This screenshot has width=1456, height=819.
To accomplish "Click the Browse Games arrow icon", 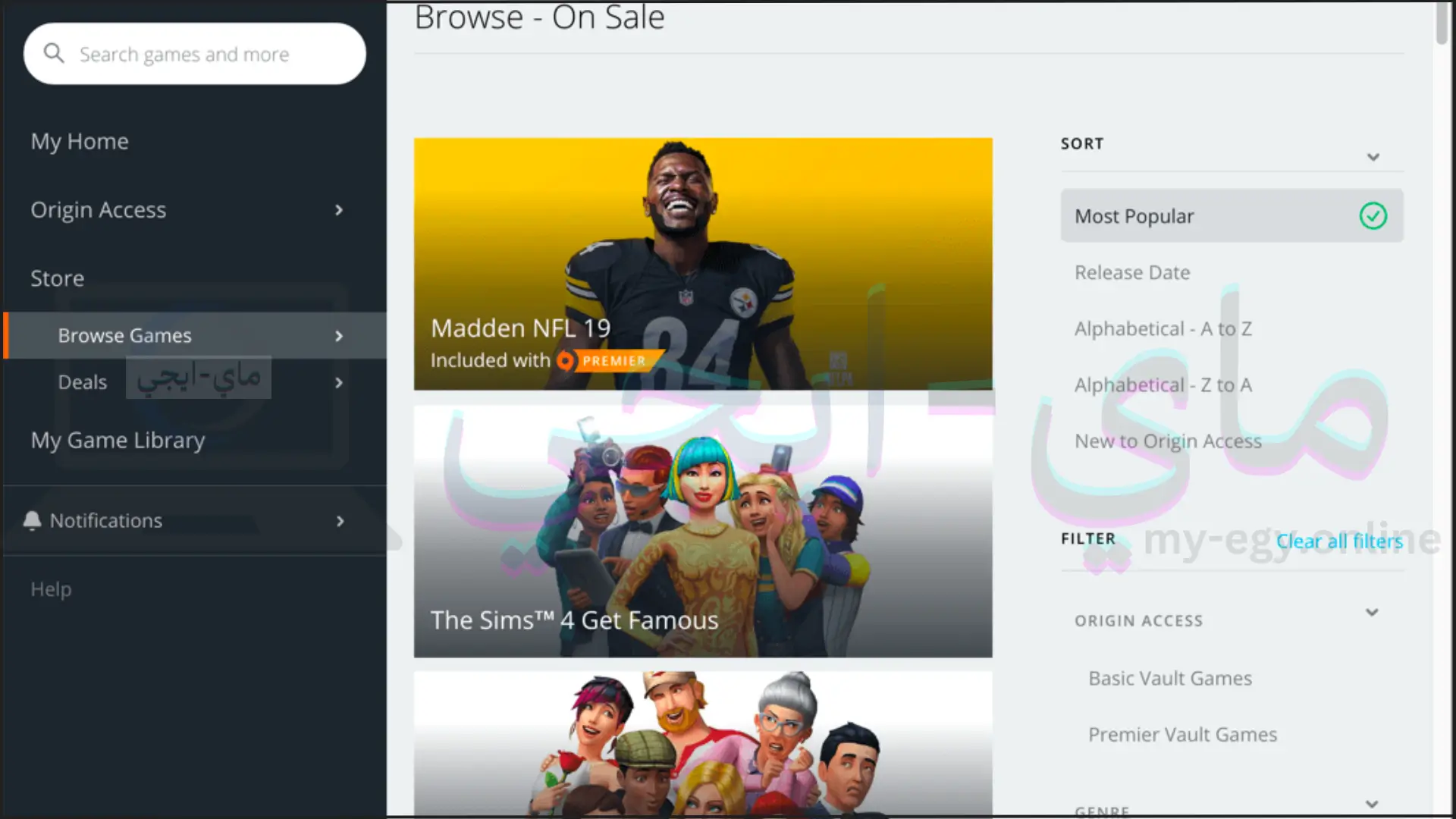I will 339,335.
